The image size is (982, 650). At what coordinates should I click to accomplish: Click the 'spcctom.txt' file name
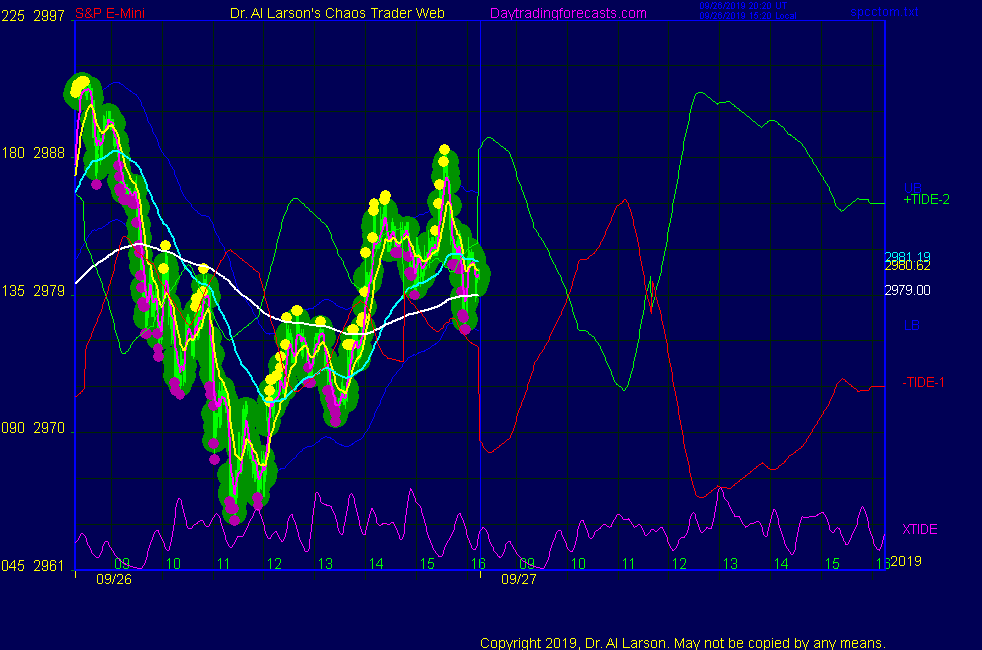pyautogui.click(x=884, y=12)
